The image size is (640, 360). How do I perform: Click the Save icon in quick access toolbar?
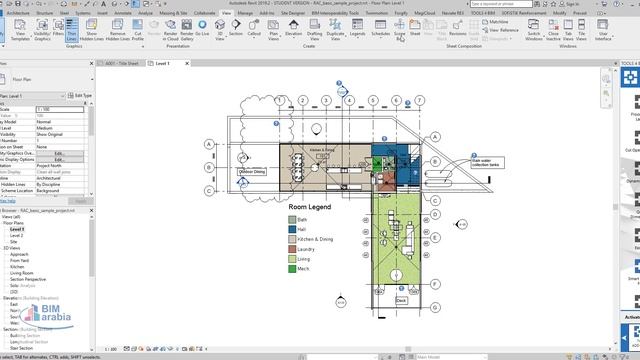[18, 4]
